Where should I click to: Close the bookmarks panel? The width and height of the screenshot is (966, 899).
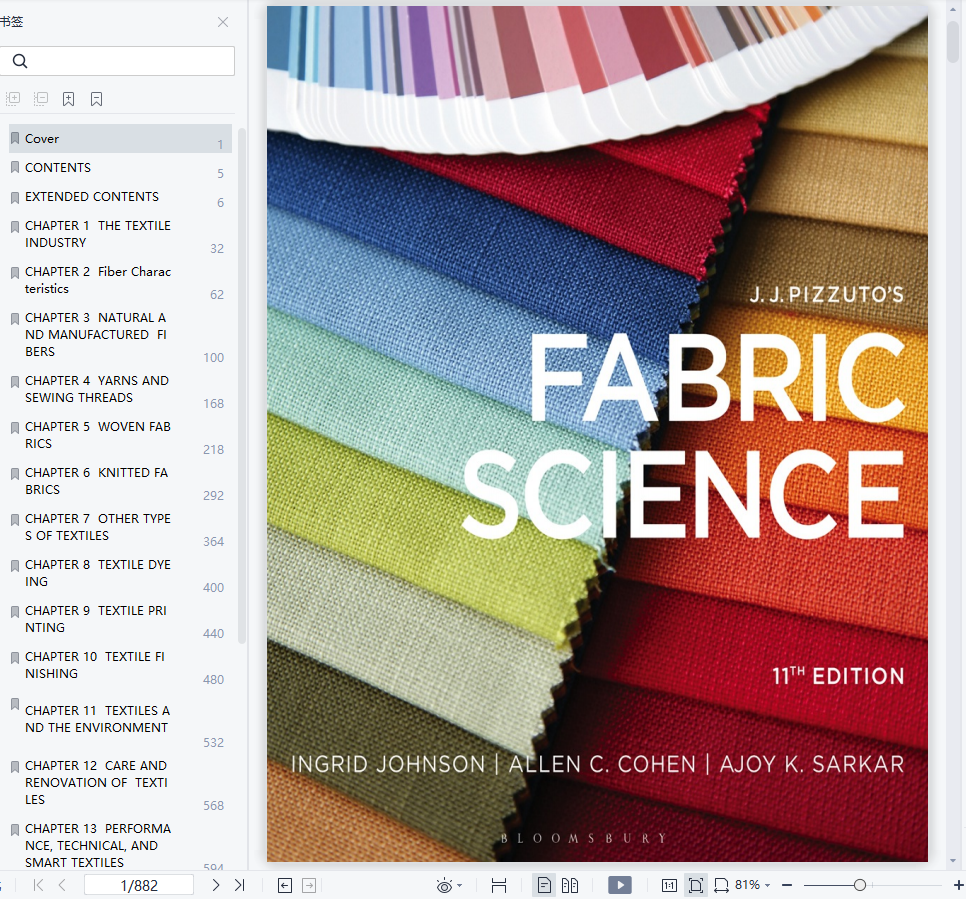coord(223,22)
